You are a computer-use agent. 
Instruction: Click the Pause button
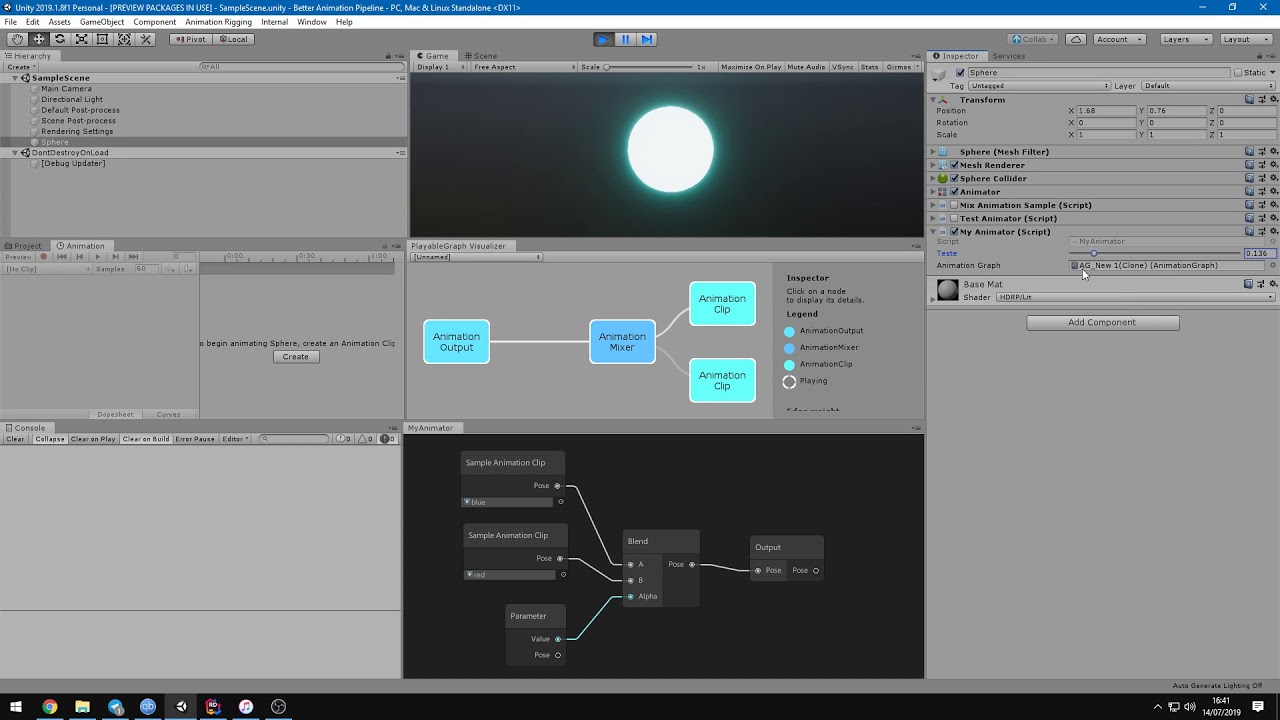(x=624, y=38)
